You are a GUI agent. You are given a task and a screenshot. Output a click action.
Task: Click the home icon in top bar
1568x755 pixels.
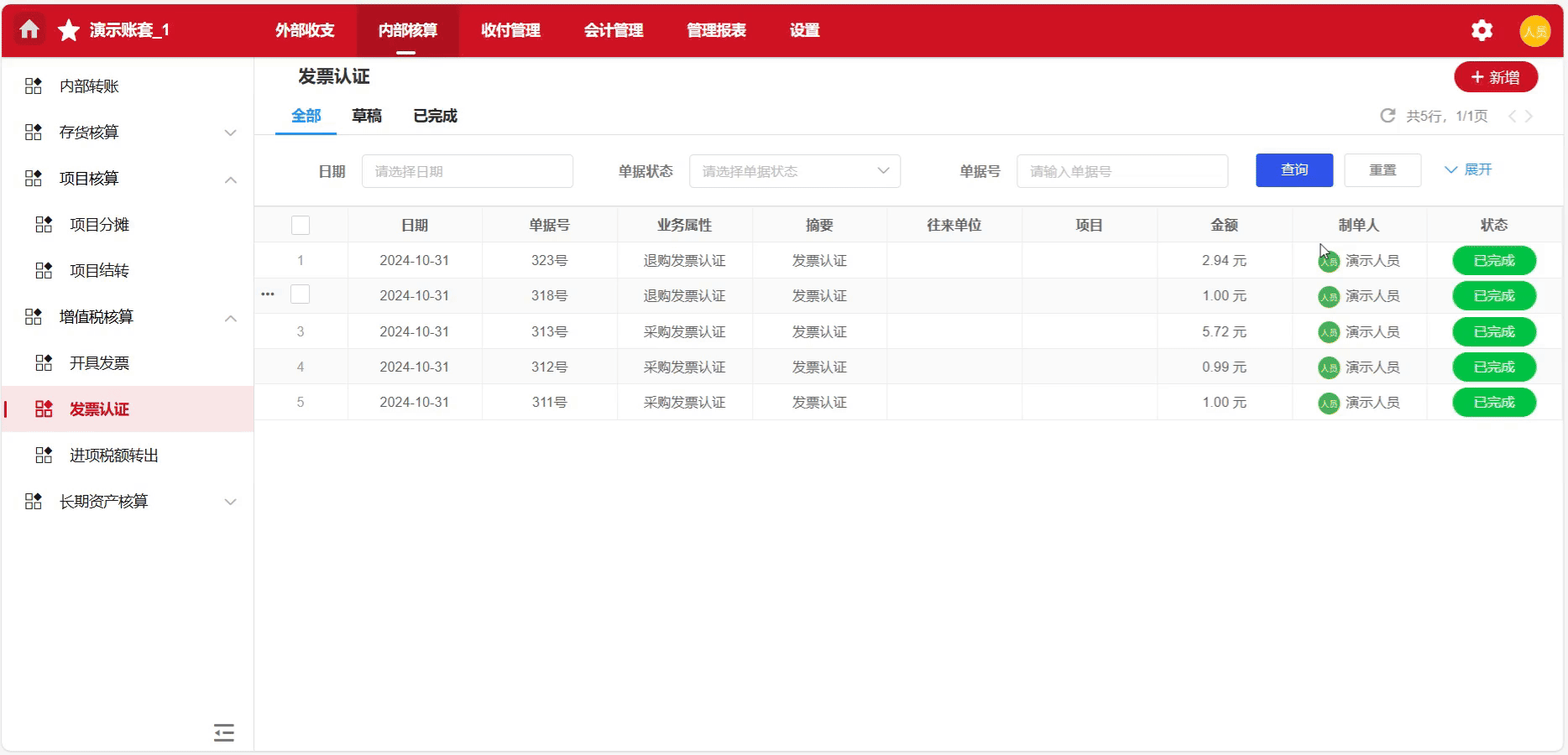(29, 30)
